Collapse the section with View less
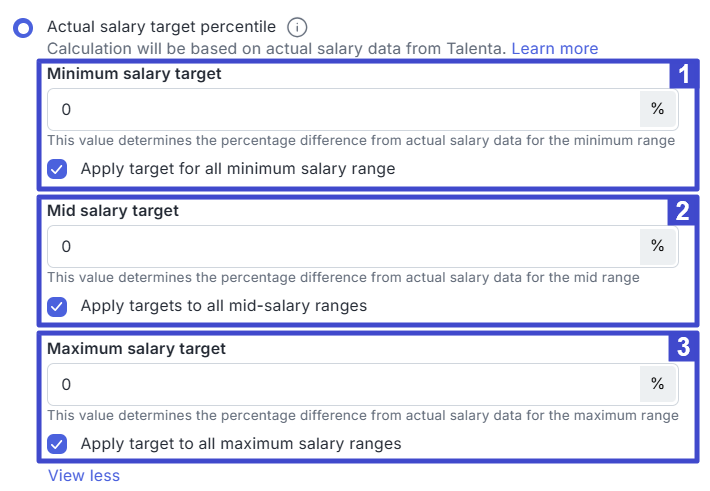710x491 pixels. (x=84, y=476)
